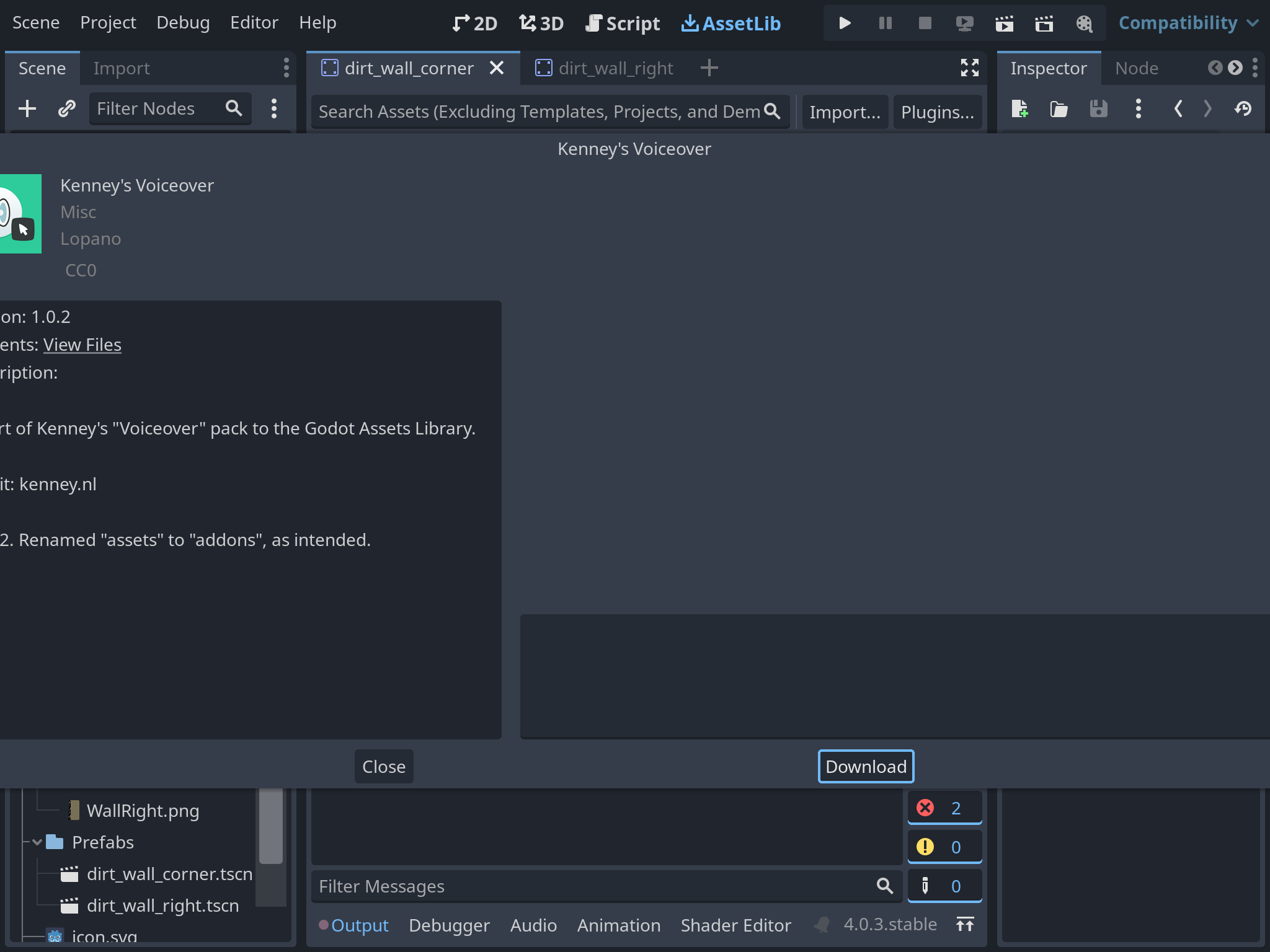Pause the running scene
The height and width of the screenshot is (952, 1270).
[x=885, y=23]
